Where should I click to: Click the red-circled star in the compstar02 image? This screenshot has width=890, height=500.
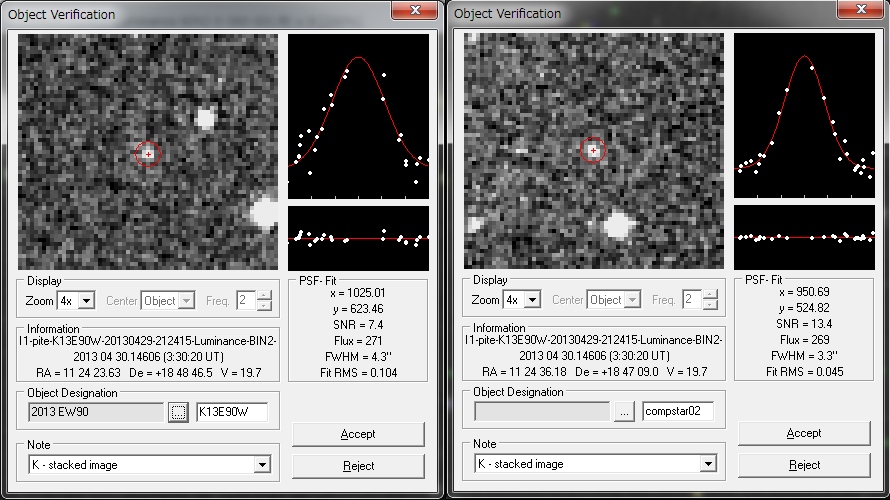click(x=593, y=150)
